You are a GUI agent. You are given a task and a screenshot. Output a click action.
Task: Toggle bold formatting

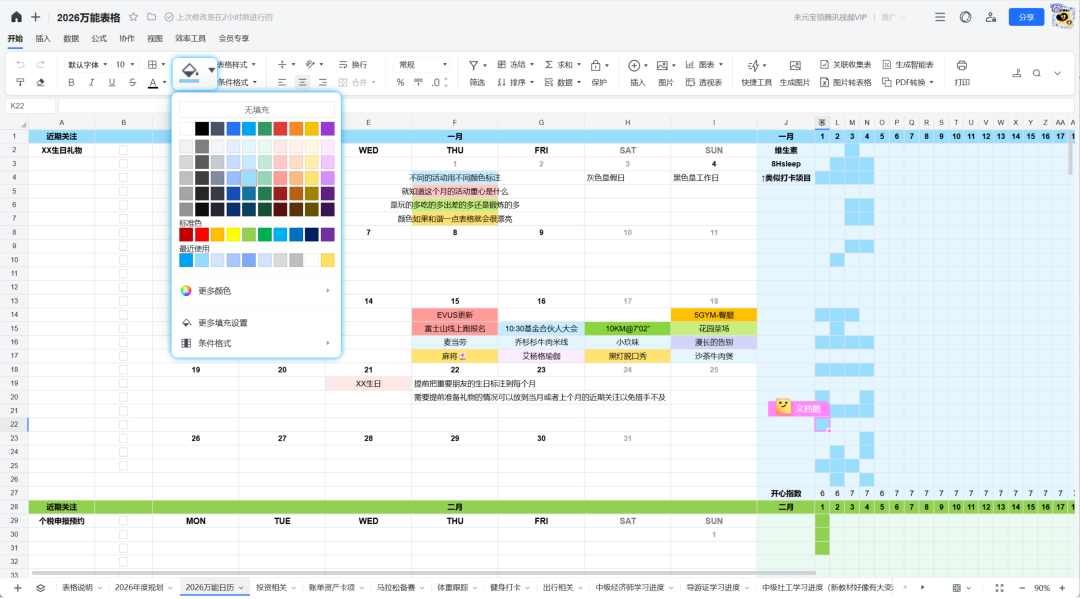(x=73, y=83)
